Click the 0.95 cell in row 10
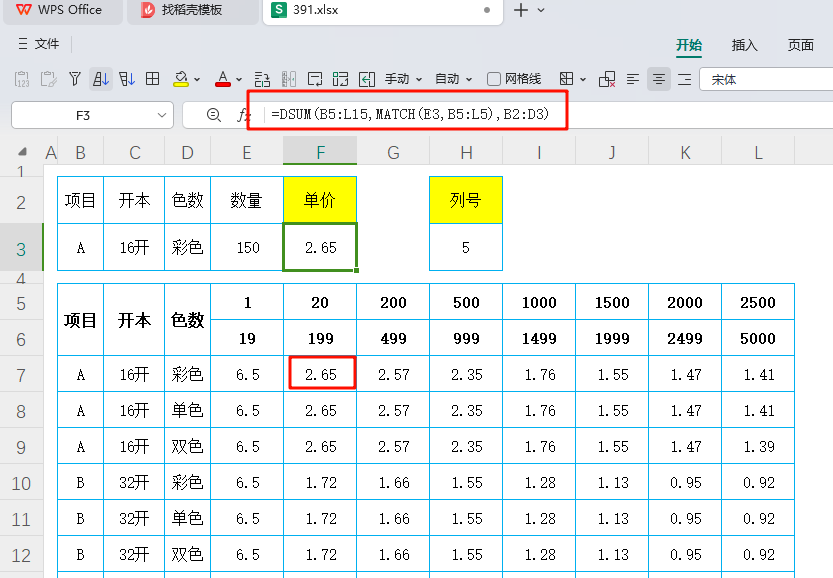This screenshot has height=578, width=833. (x=685, y=482)
